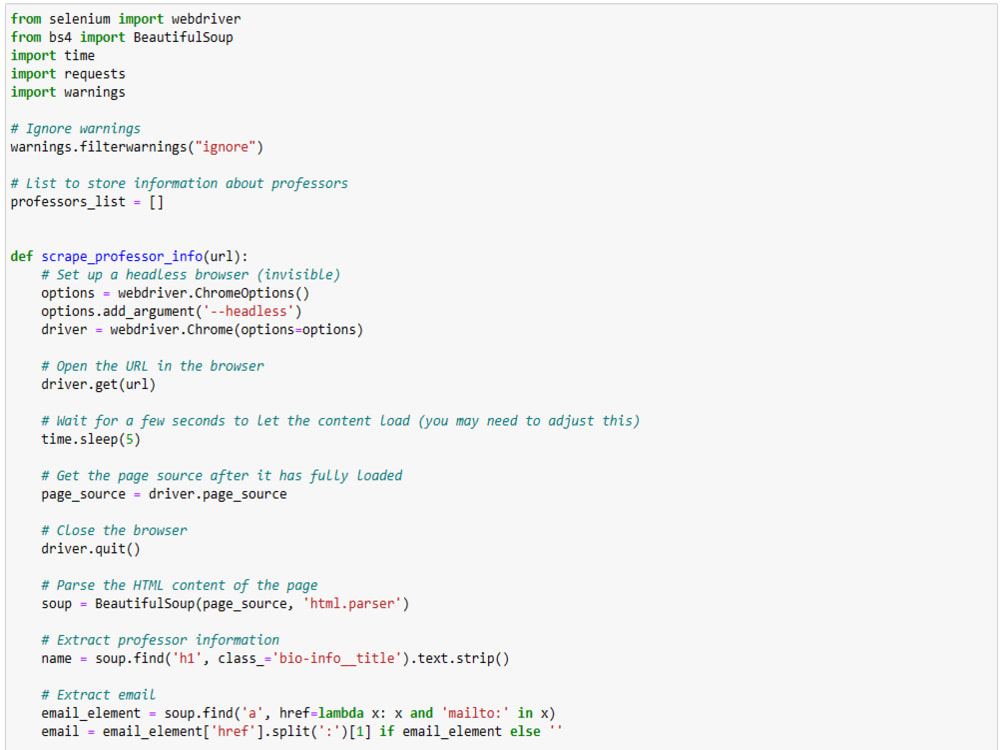Image resolution: width=1000 pixels, height=750 pixels.
Task: Click the 'from selenium import webdriver' line
Action: click(x=126, y=19)
